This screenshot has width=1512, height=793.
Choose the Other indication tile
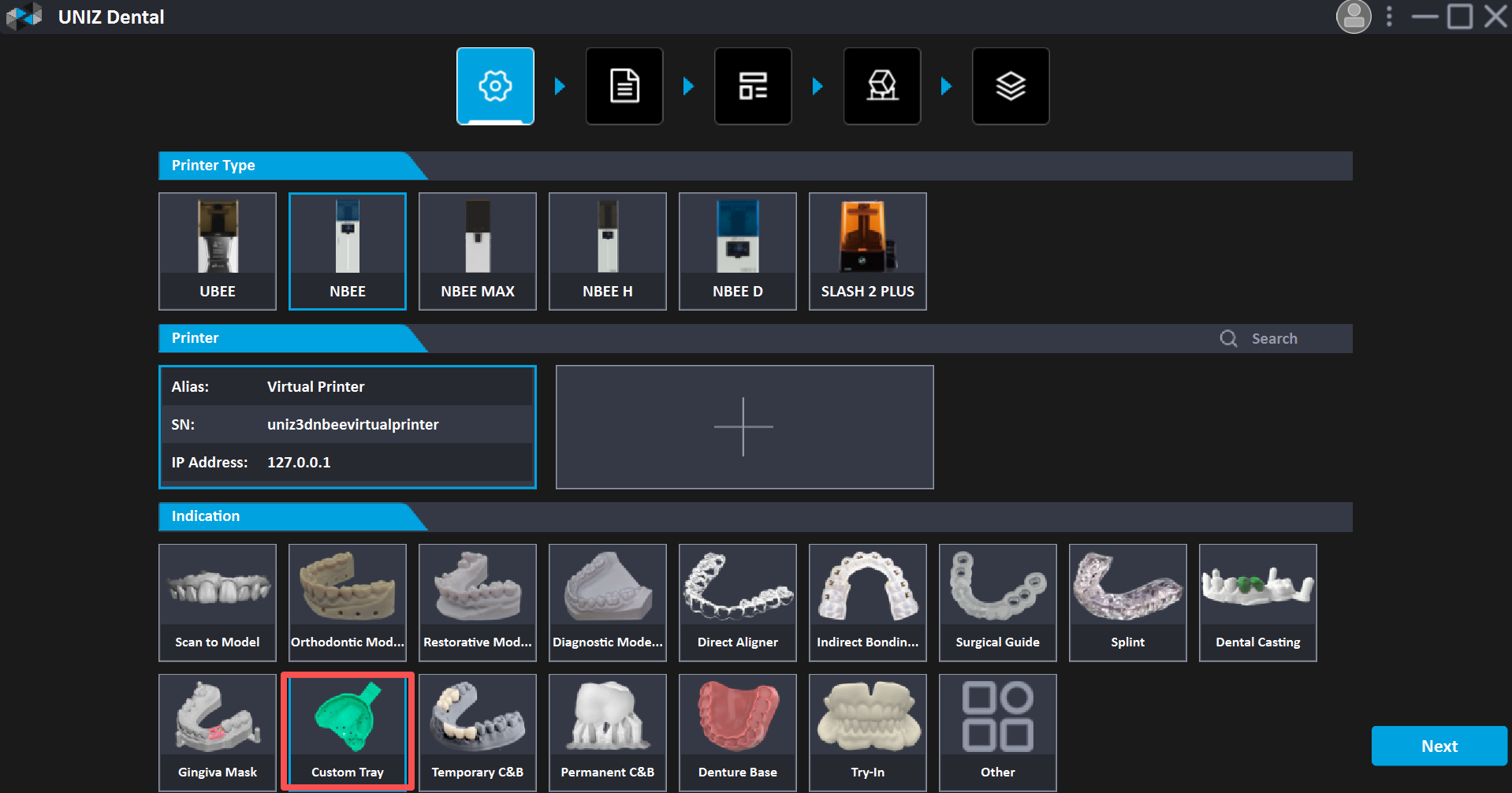[x=997, y=732]
